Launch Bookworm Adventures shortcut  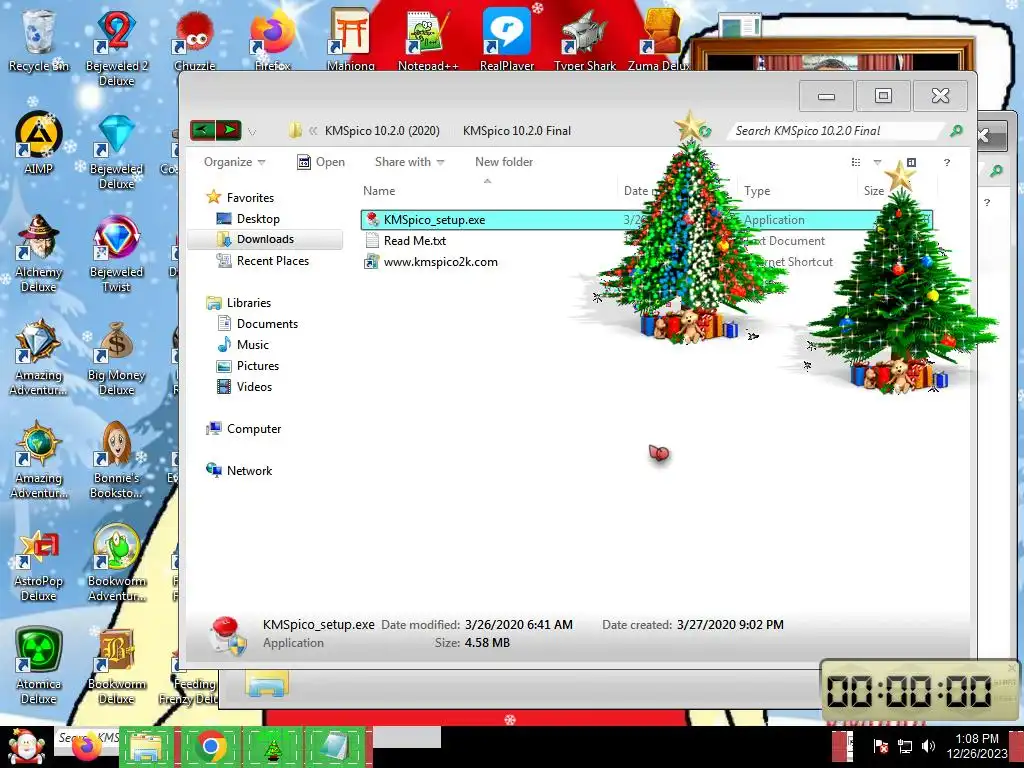point(116,563)
